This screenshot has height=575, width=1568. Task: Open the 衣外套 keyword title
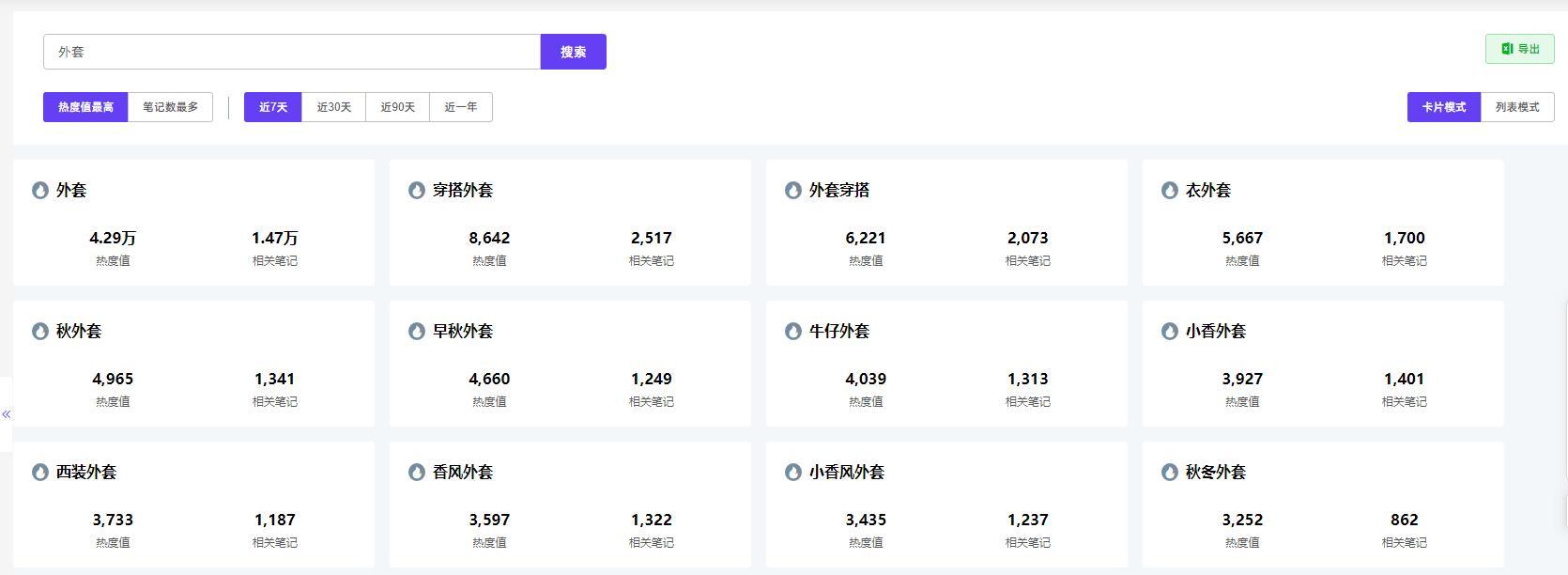(x=1208, y=190)
